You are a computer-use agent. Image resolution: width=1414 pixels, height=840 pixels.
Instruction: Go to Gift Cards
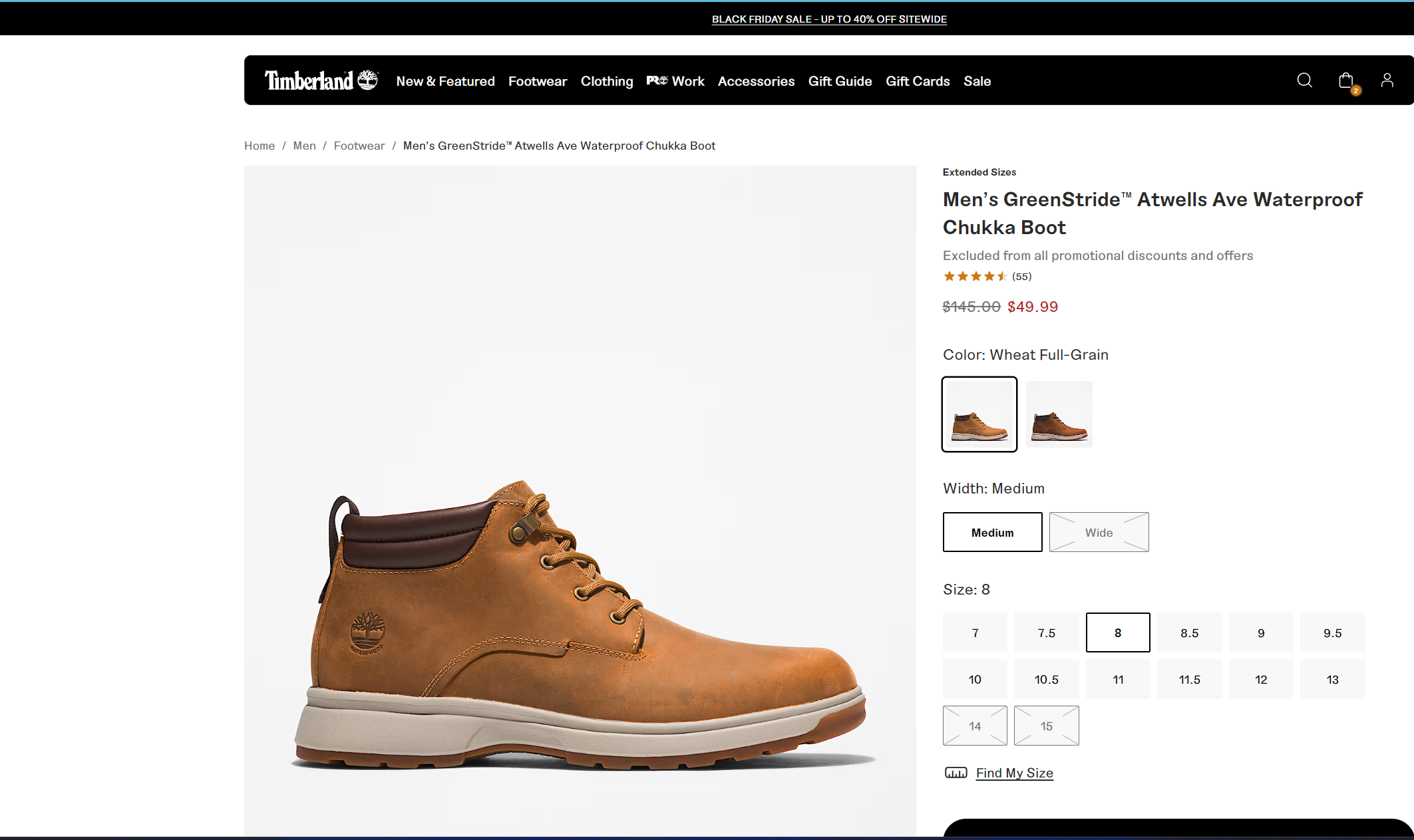pyautogui.click(x=917, y=81)
